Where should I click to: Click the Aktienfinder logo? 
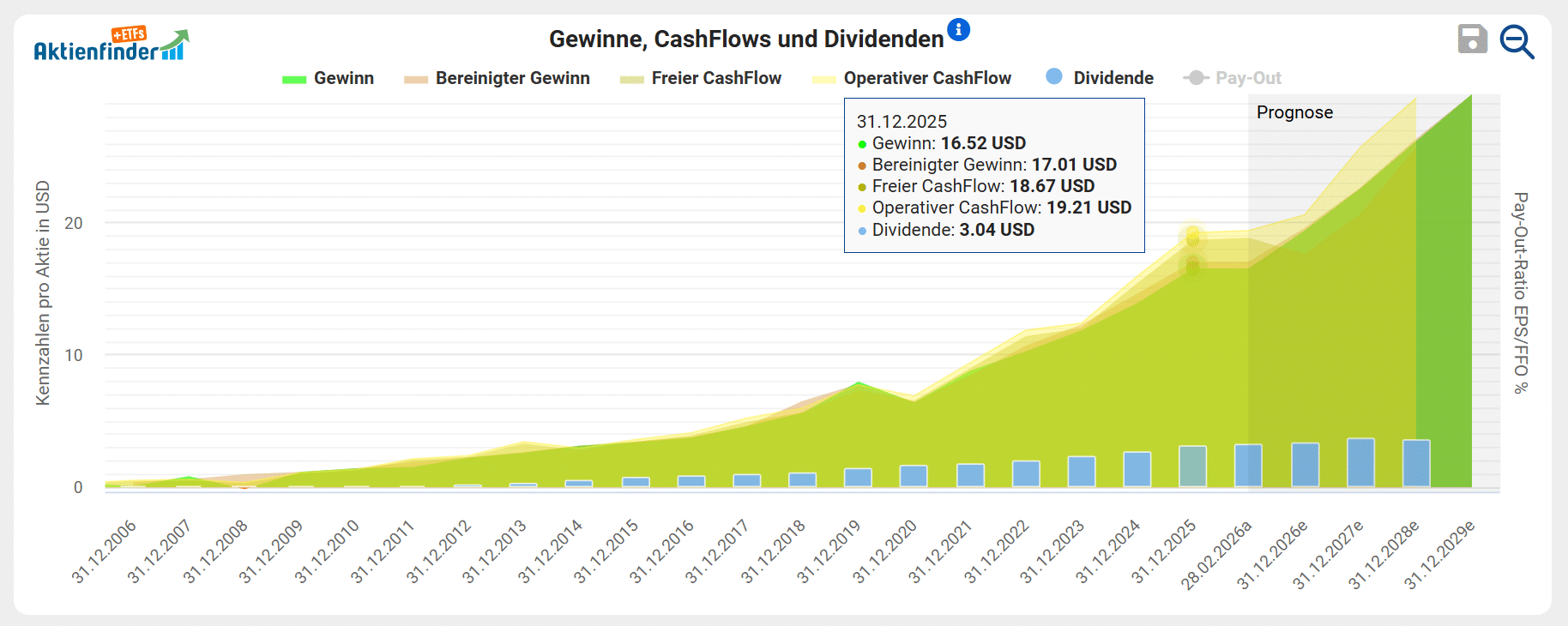point(111,45)
